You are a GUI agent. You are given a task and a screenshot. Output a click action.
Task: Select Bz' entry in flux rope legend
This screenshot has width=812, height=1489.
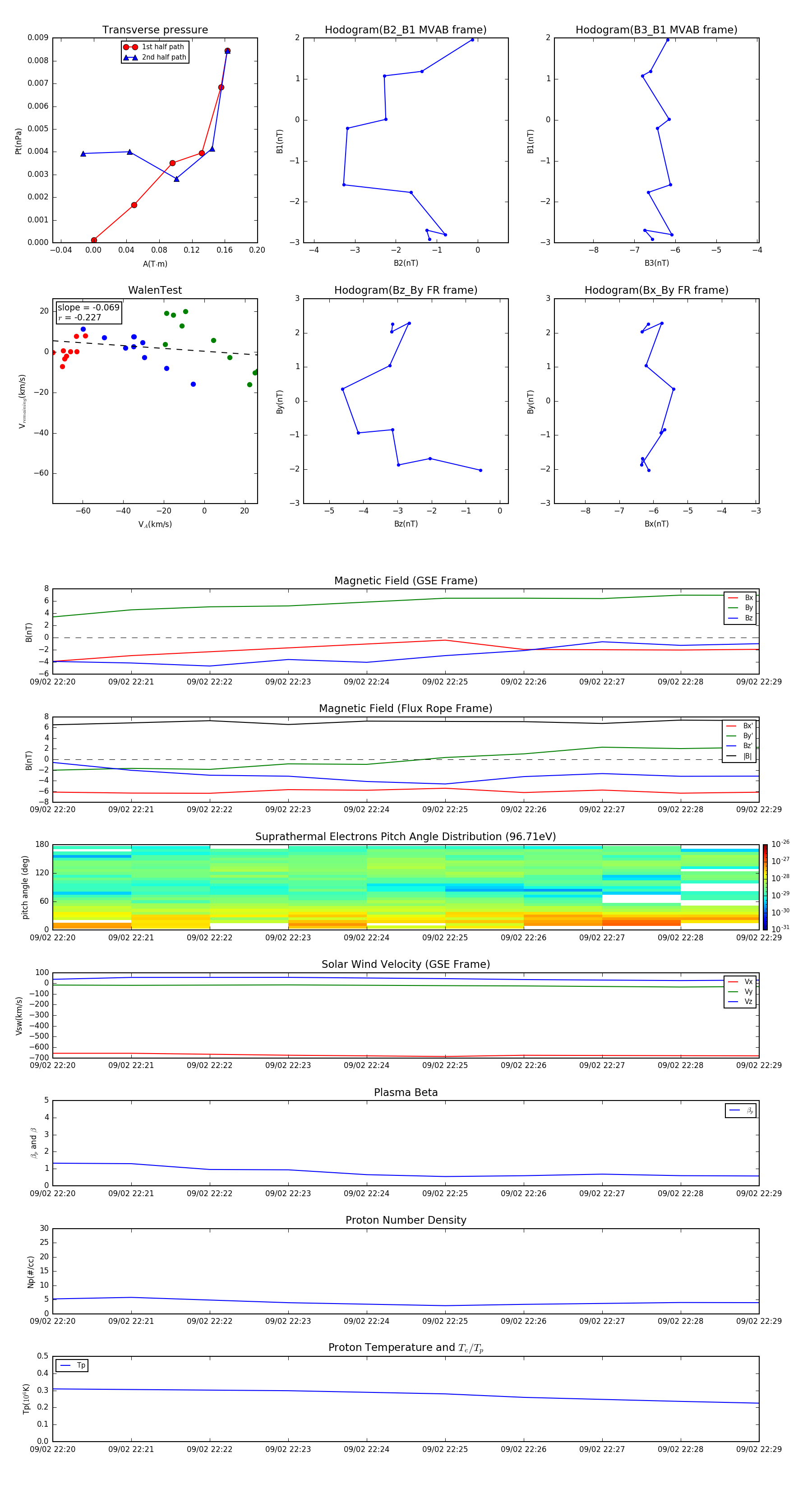[x=739, y=746]
